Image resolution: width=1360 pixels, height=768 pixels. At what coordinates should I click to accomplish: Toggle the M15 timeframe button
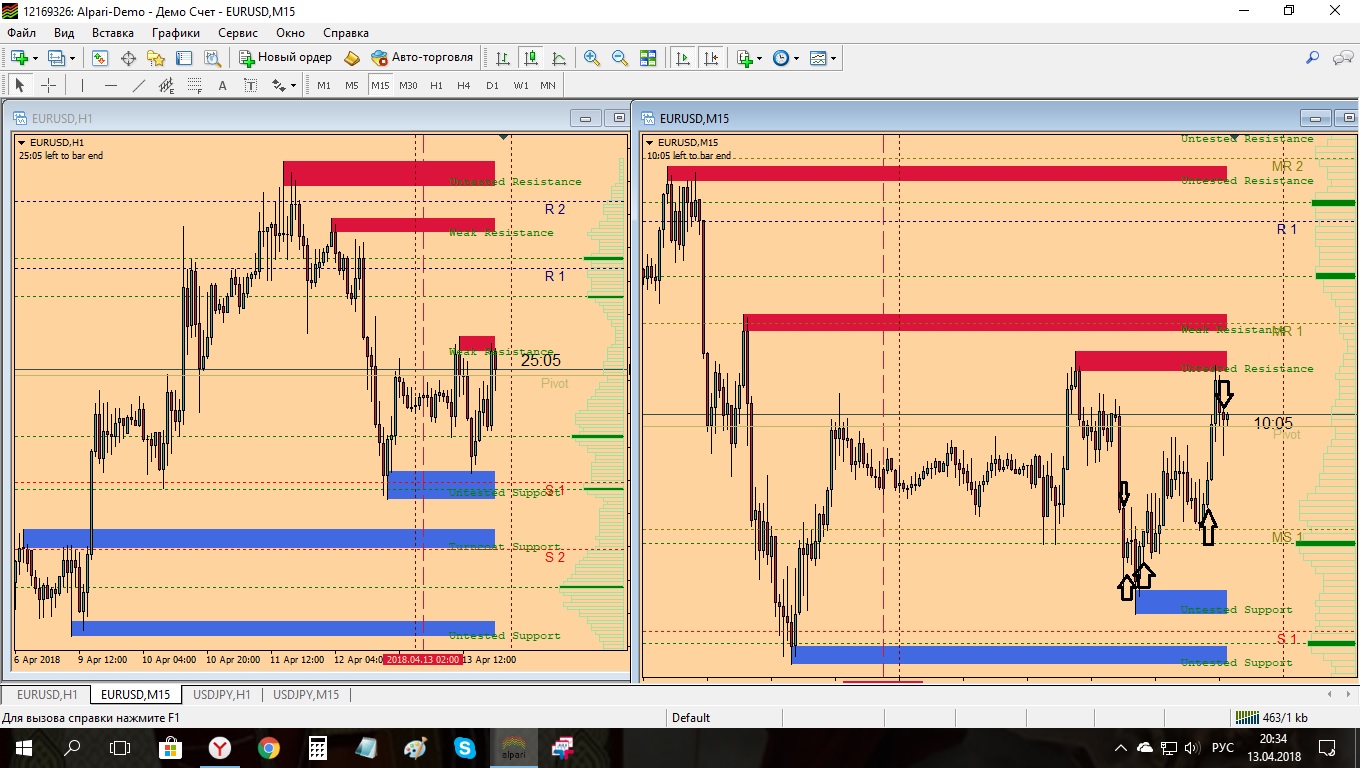[380, 85]
